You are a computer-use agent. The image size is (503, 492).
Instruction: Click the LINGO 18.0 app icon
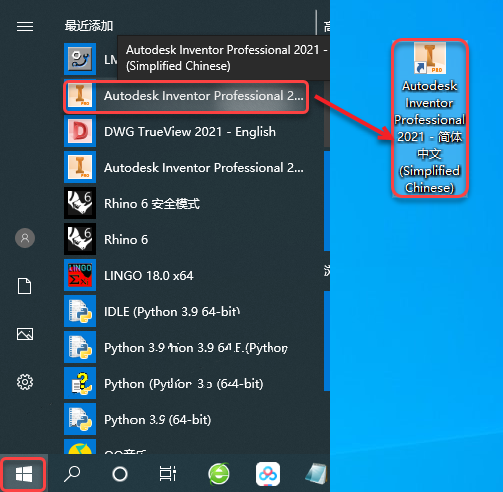click(80, 275)
